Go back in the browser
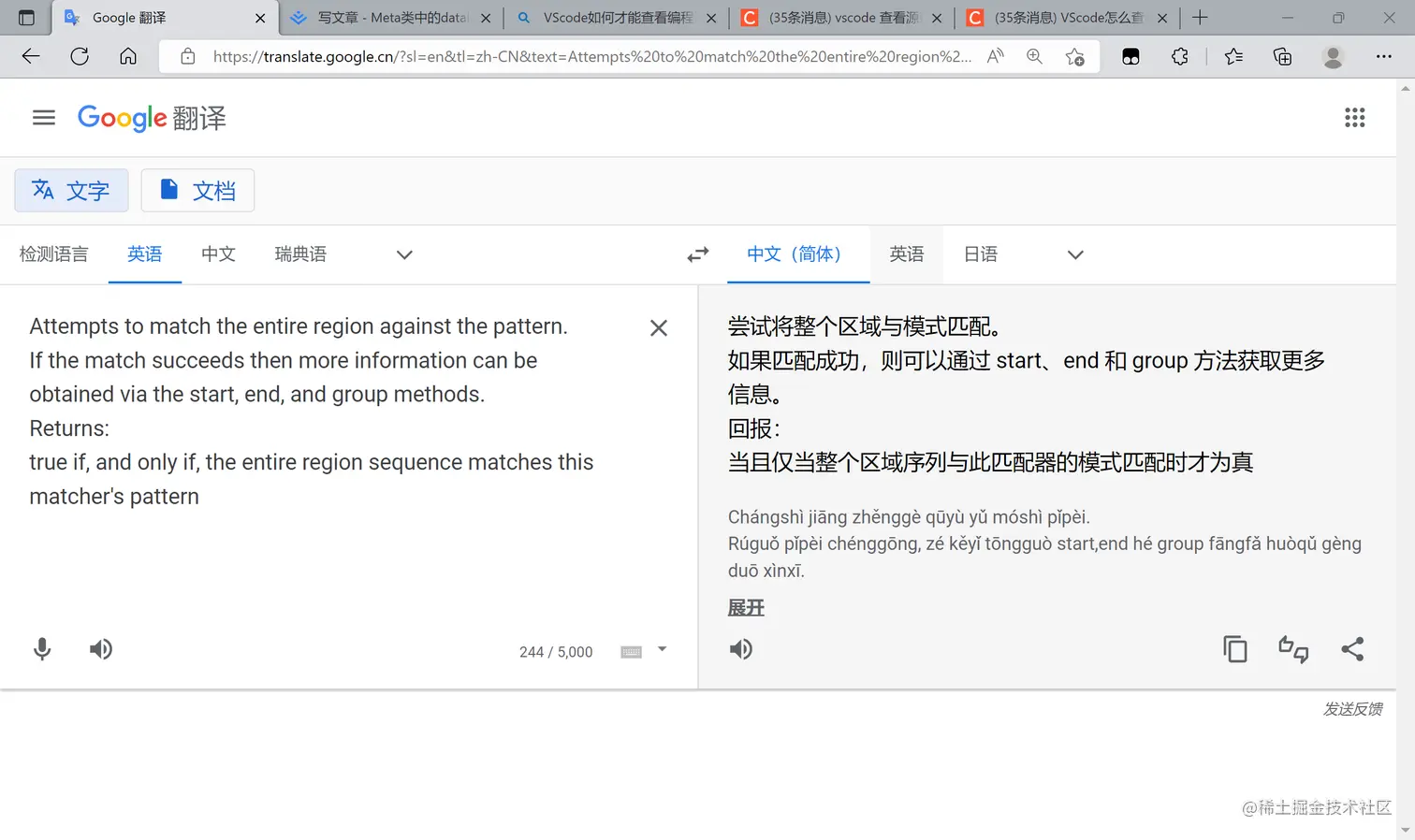1415x840 pixels. pos(31,56)
